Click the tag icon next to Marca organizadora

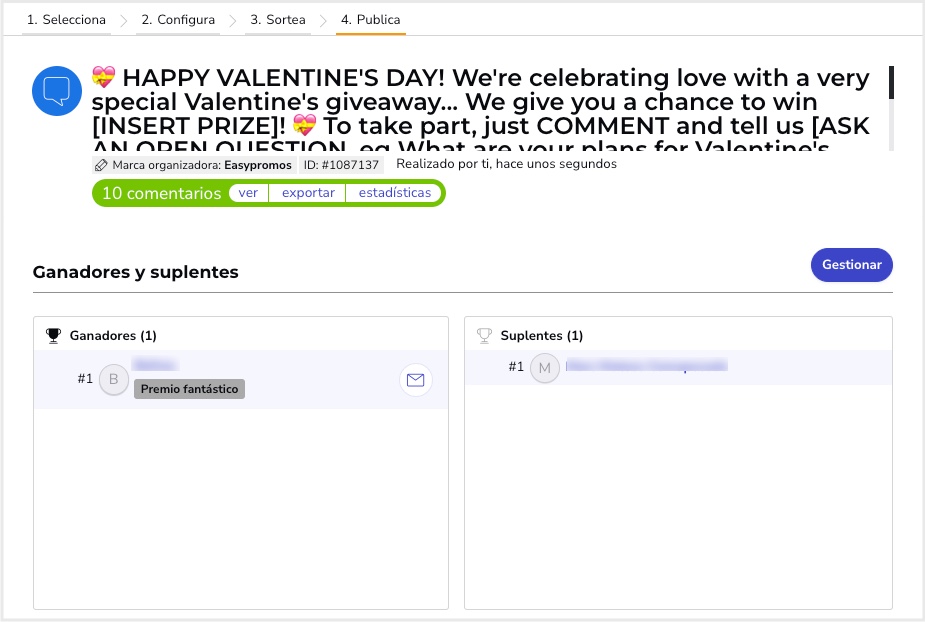101,165
